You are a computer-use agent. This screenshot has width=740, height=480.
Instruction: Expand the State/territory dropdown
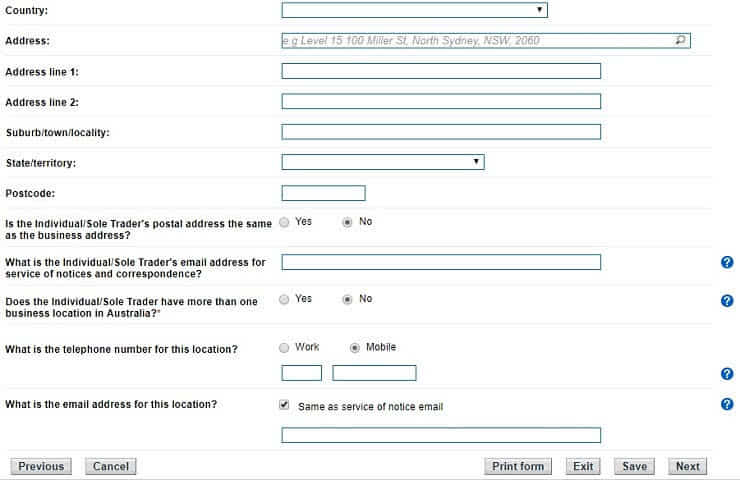coord(382,162)
